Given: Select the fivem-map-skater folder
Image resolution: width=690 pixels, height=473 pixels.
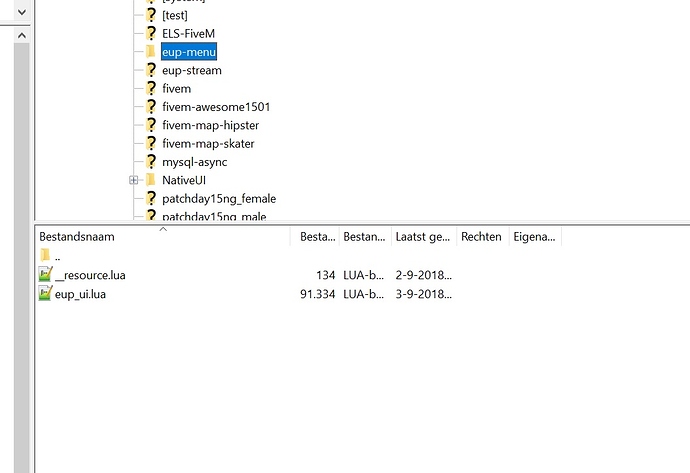Looking at the screenshot, I should tap(208, 144).
